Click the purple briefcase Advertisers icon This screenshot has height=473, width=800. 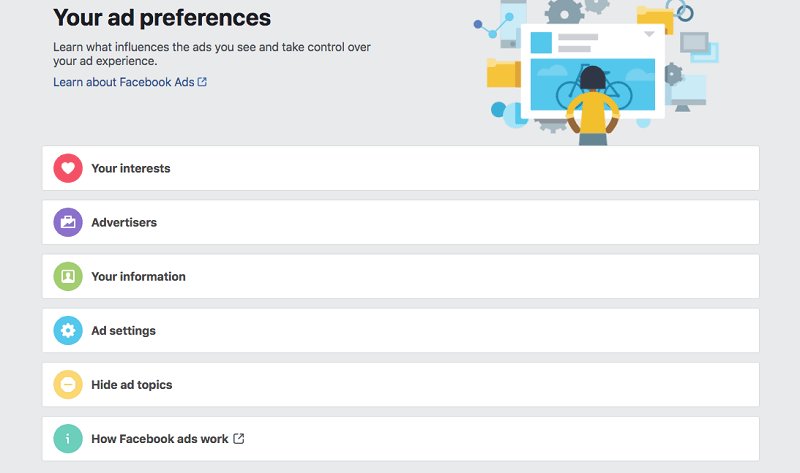point(68,222)
